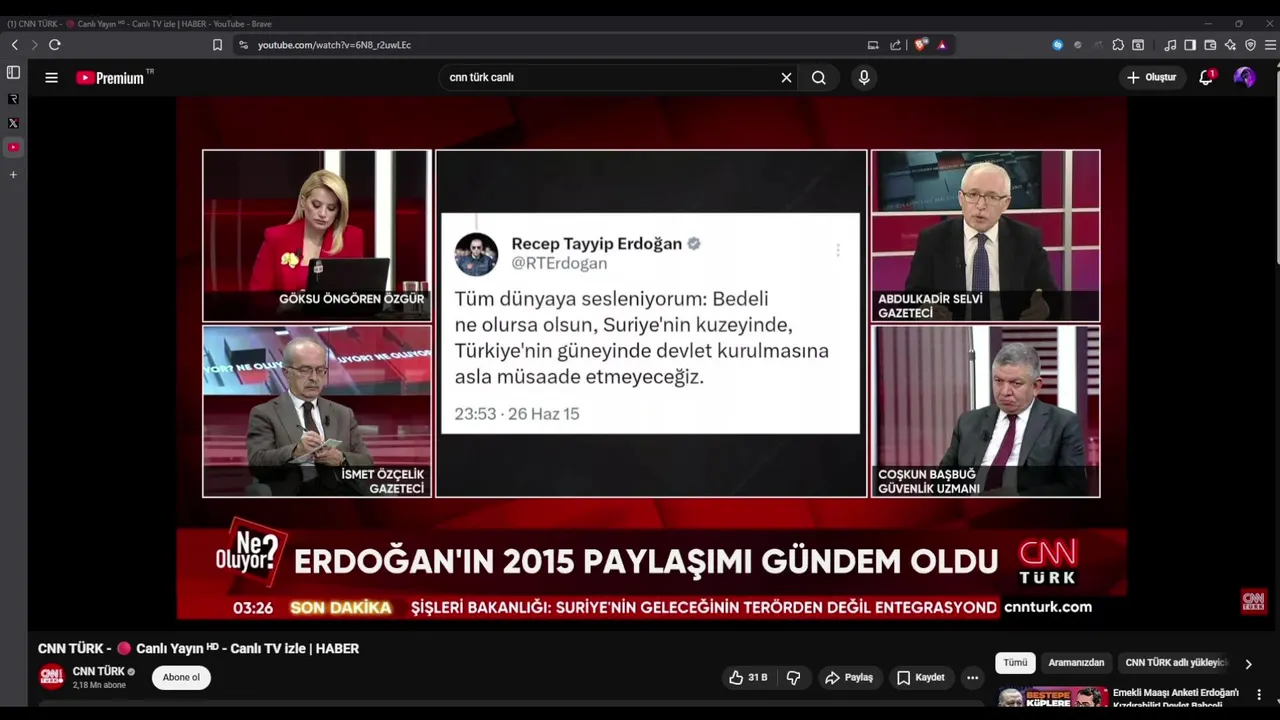
Task: Select the Aramanızdan filter chip
Action: point(1076,663)
